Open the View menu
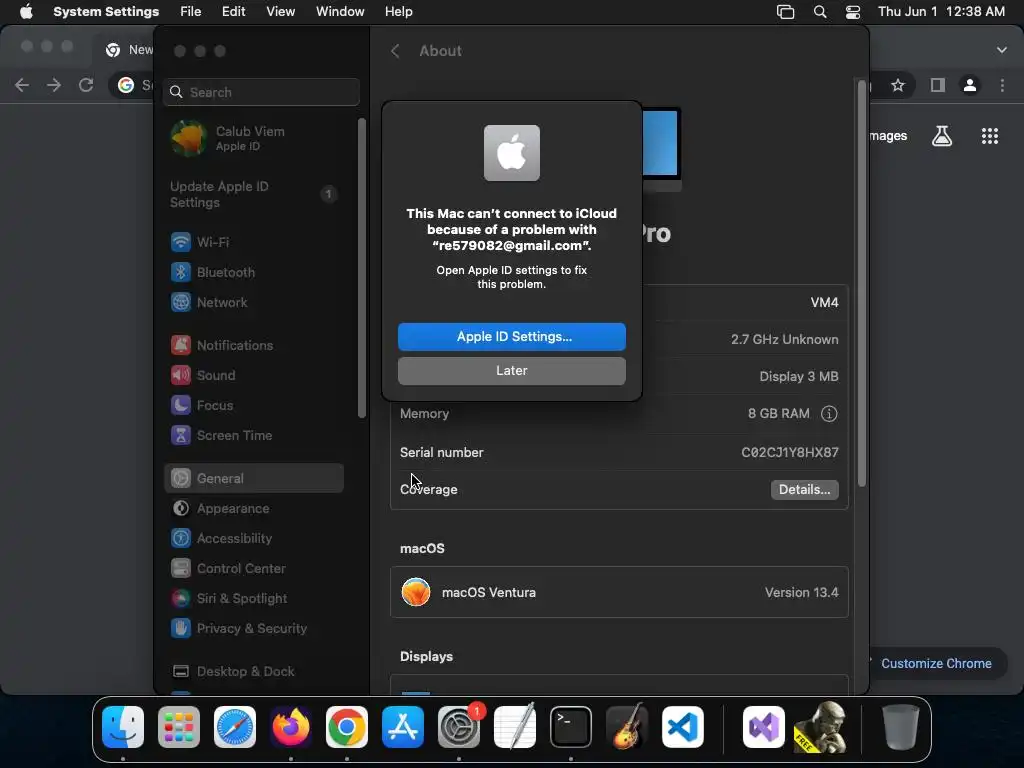The width and height of the screenshot is (1024, 768). pyautogui.click(x=280, y=12)
